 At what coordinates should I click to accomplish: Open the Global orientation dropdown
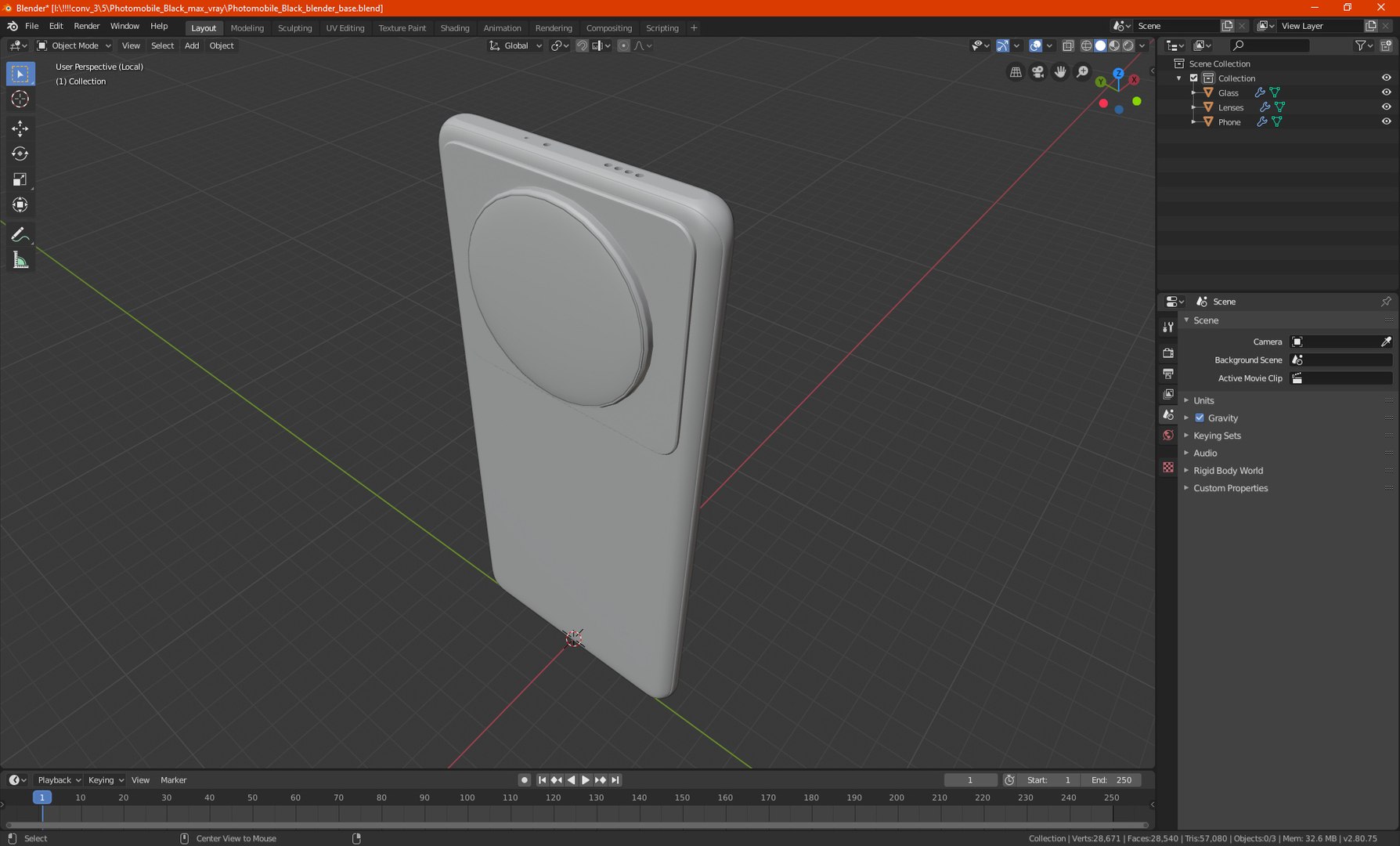(x=515, y=45)
